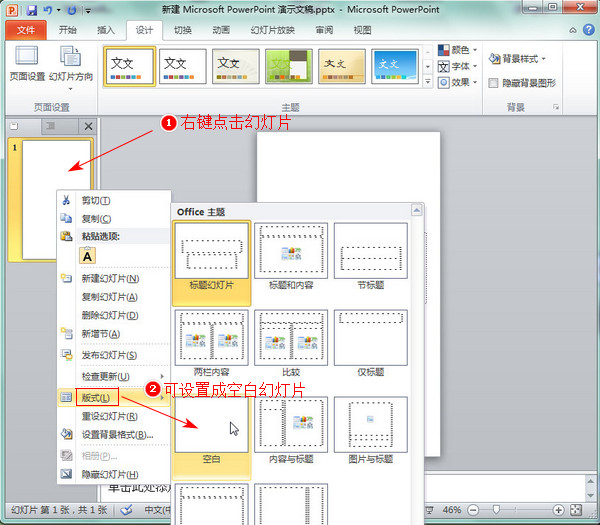The image size is (600, 525).
Task: Click the Redo icon in quick access toolbar
Action: 72,10
